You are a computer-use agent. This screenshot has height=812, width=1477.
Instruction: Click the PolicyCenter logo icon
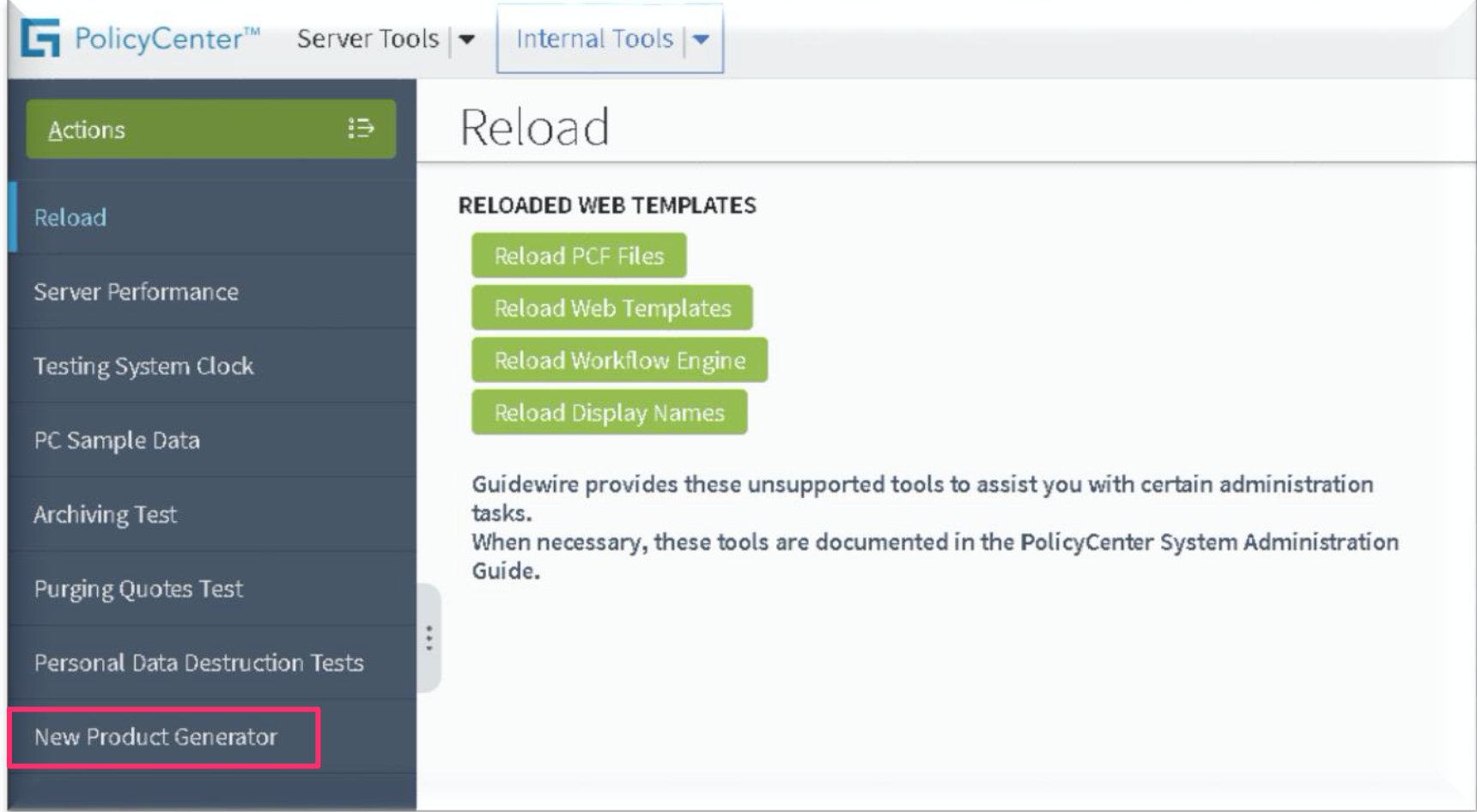click(x=40, y=39)
